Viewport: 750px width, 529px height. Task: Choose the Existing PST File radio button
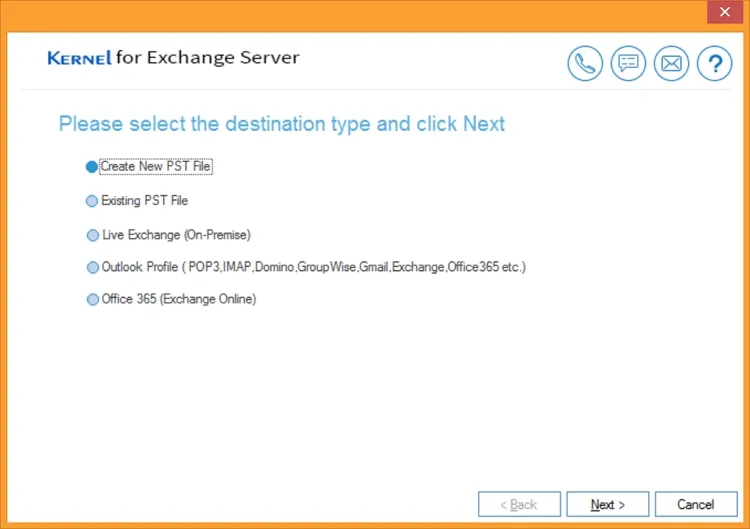(92, 201)
